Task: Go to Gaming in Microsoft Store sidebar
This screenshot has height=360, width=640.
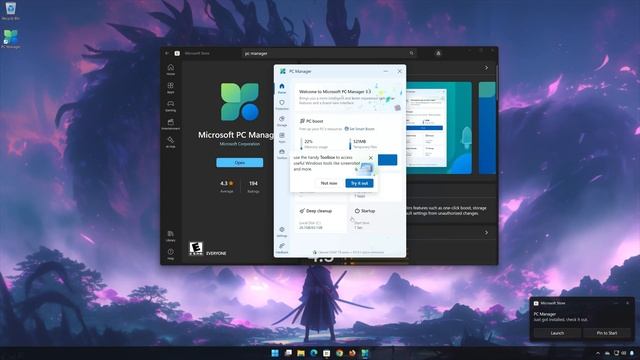Action: [171, 106]
